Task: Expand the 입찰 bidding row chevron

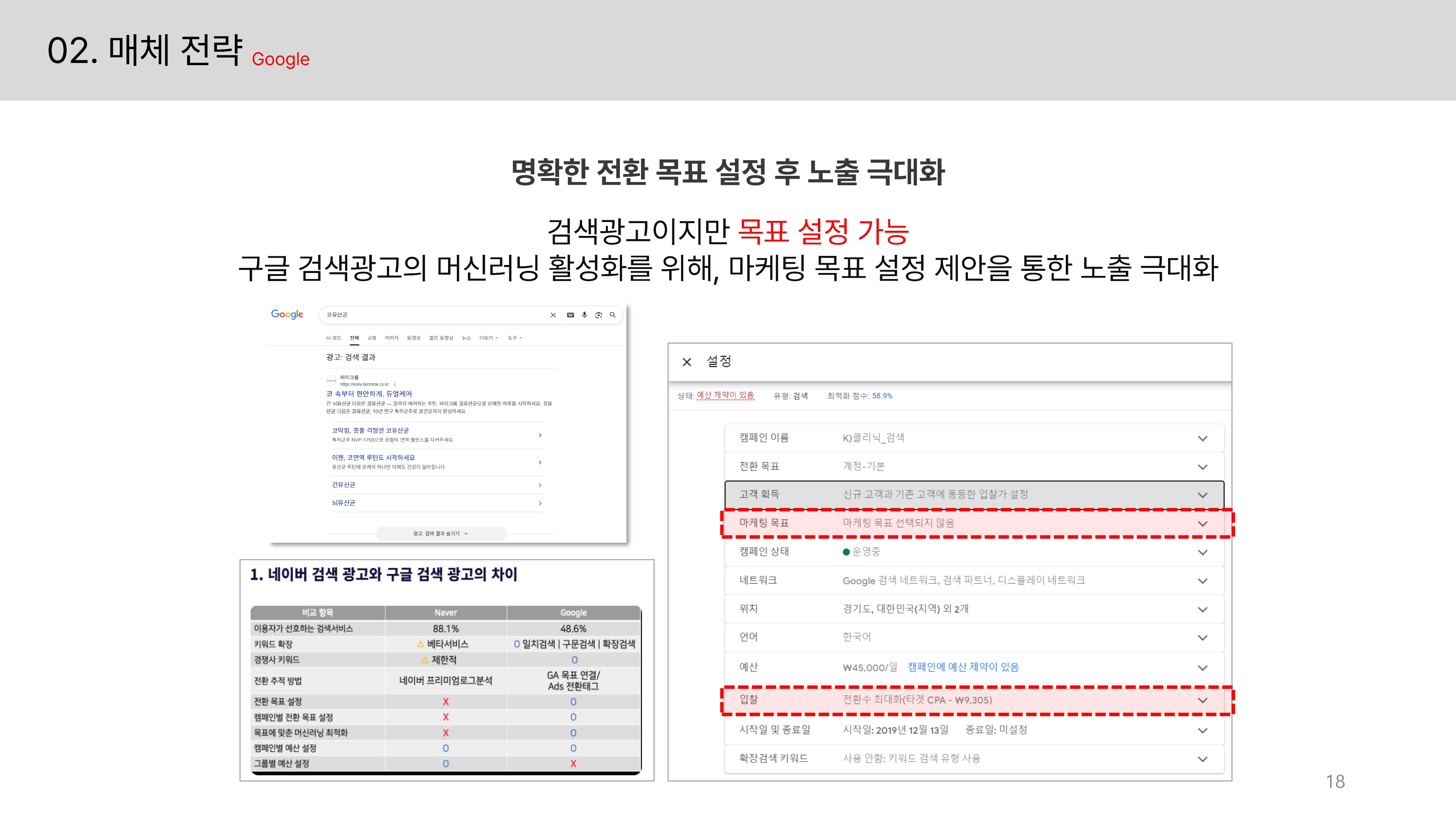Action: tap(1202, 700)
